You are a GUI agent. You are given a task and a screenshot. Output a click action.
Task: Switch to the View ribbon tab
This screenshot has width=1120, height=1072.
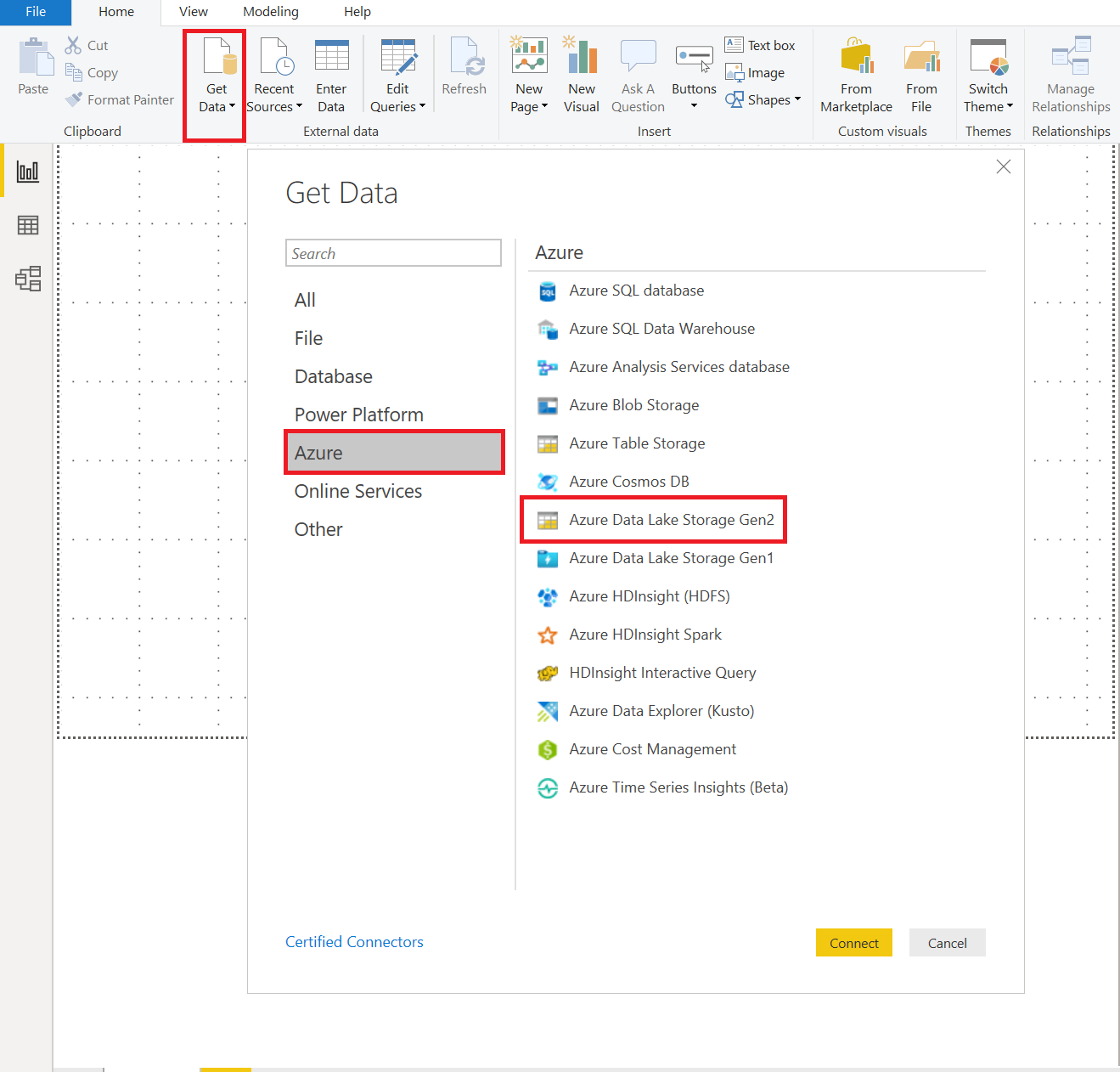(x=194, y=12)
